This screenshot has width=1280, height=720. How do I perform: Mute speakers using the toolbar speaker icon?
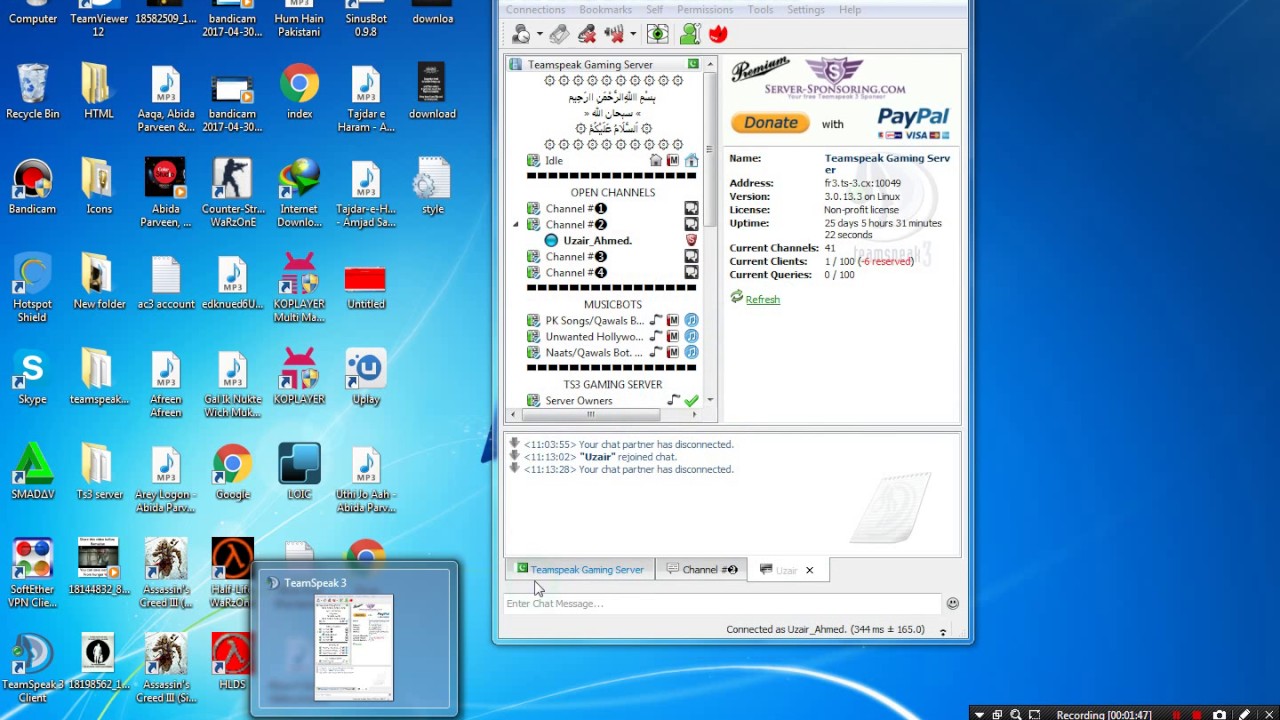click(614, 34)
